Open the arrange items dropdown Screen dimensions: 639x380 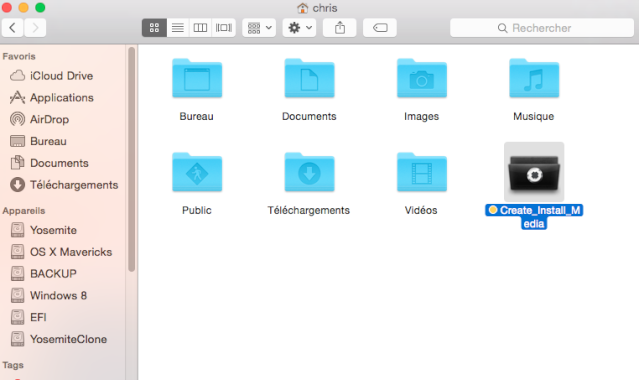[259, 28]
